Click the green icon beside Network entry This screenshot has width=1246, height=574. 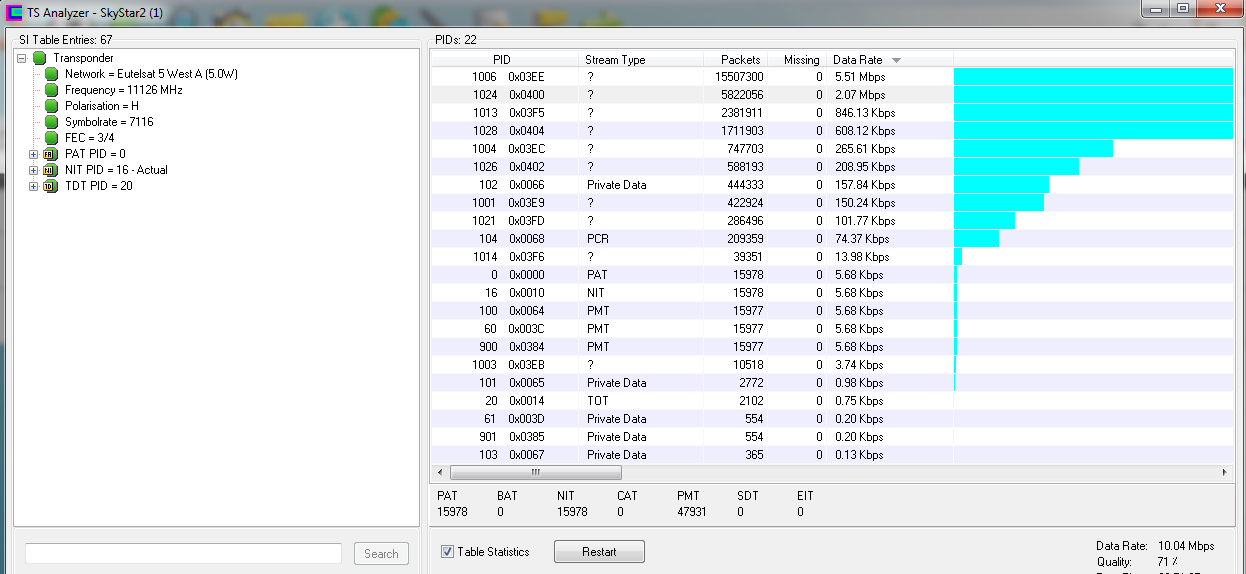52,74
